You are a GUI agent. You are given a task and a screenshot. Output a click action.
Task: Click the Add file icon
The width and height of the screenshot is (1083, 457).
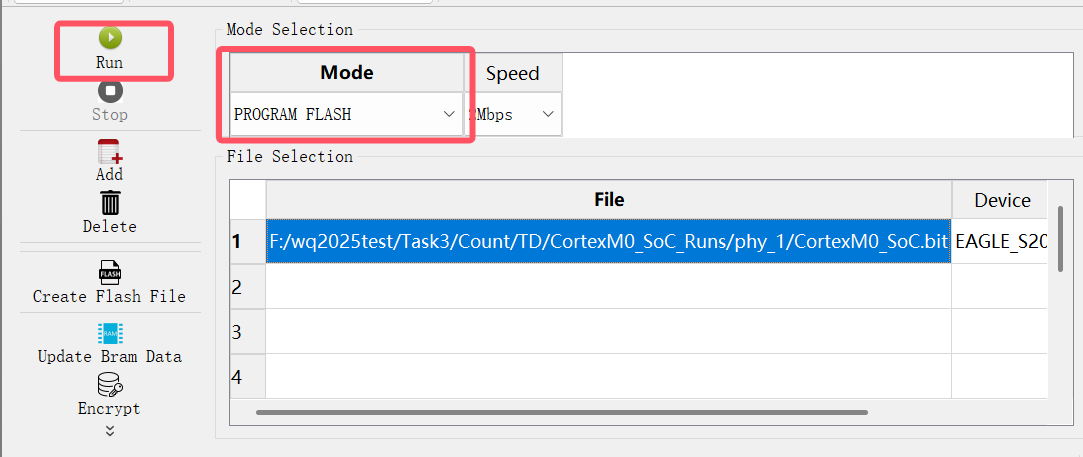coord(109,152)
